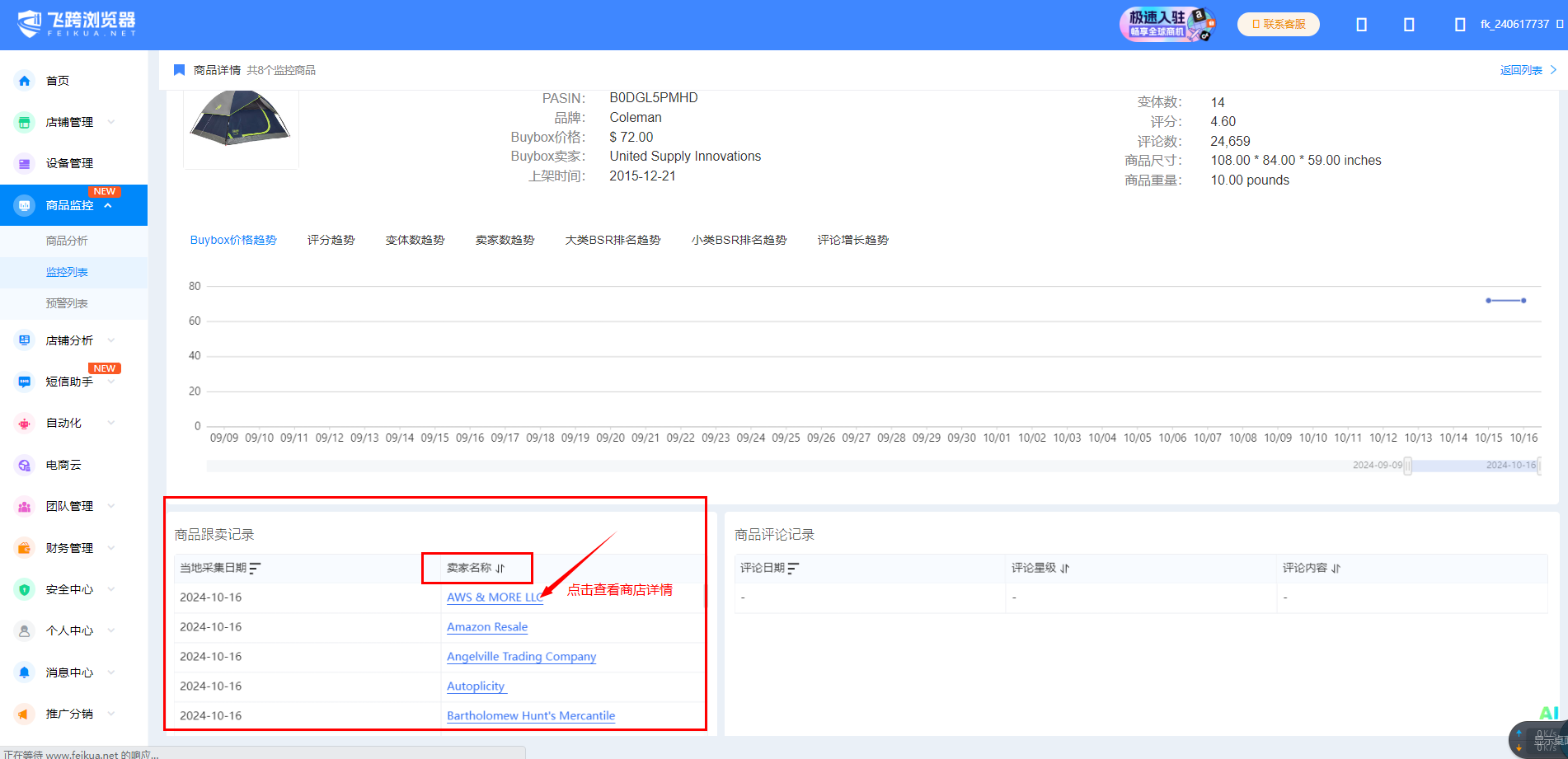Click the 2024-09-09 range slider handle
The image size is (1568, 759).
(1408, 466)
